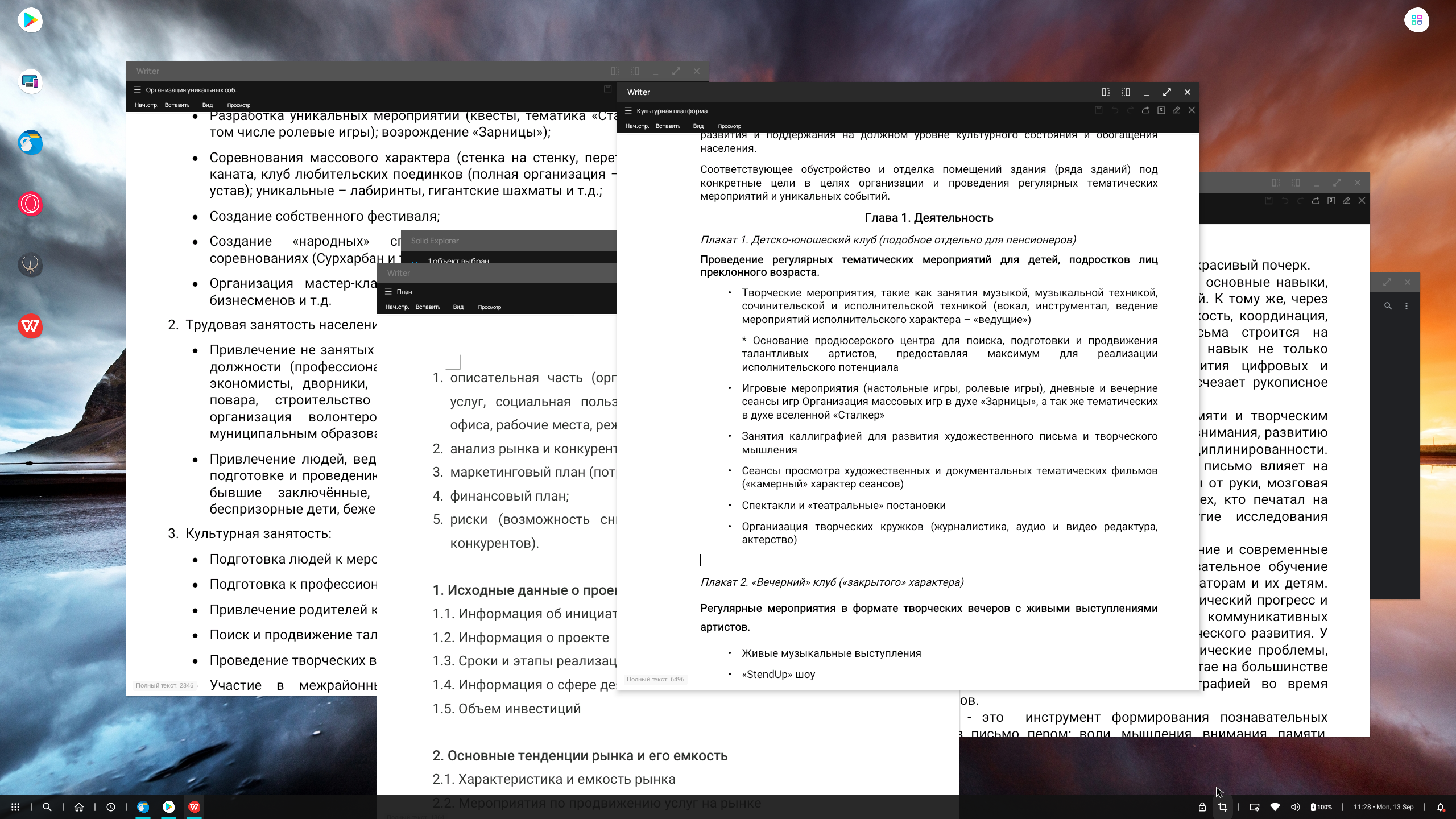Open Вставить menu in План window

point(428,307)
